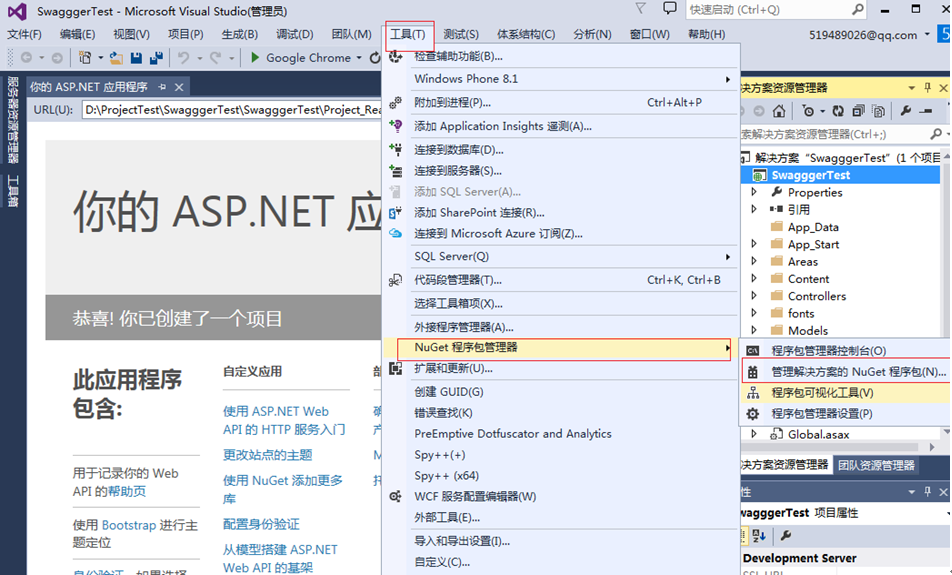The height and width of the screenshot is (575, 952).
Task: Pin the ASP.NET document tab
Action: tap(162, 87)
